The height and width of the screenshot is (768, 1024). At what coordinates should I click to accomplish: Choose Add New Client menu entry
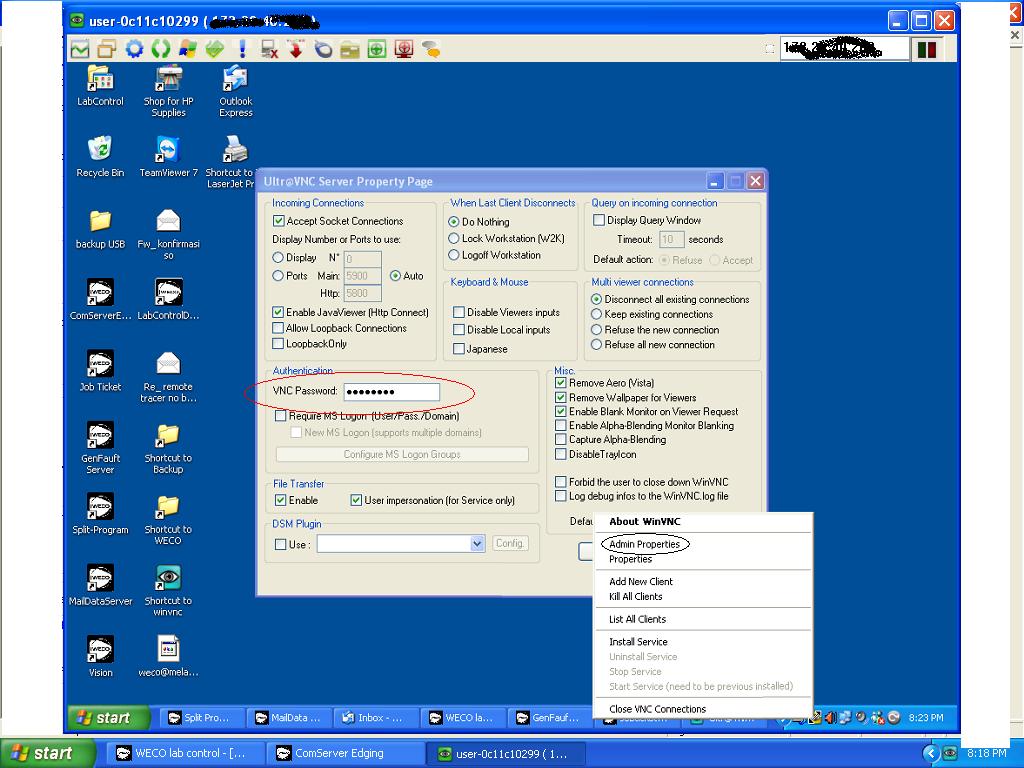pos(641,581)
